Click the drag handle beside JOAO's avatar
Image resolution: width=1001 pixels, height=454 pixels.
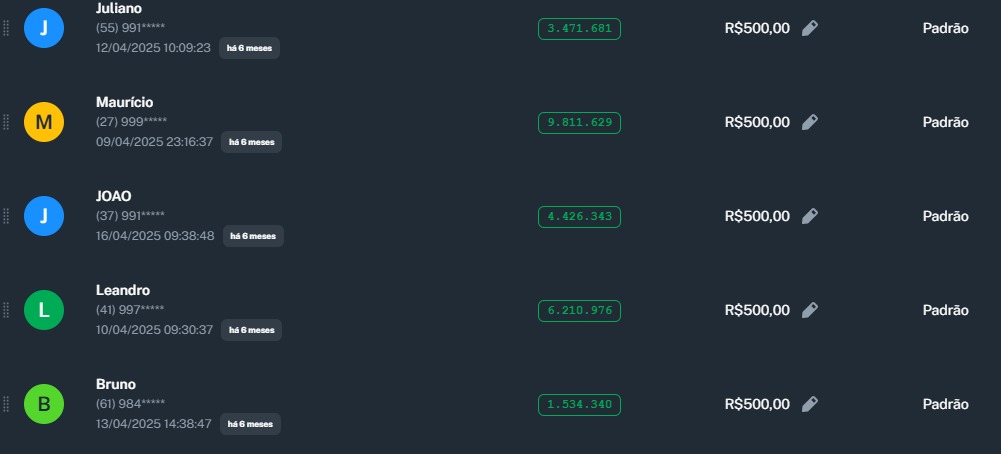click(6, 217)
